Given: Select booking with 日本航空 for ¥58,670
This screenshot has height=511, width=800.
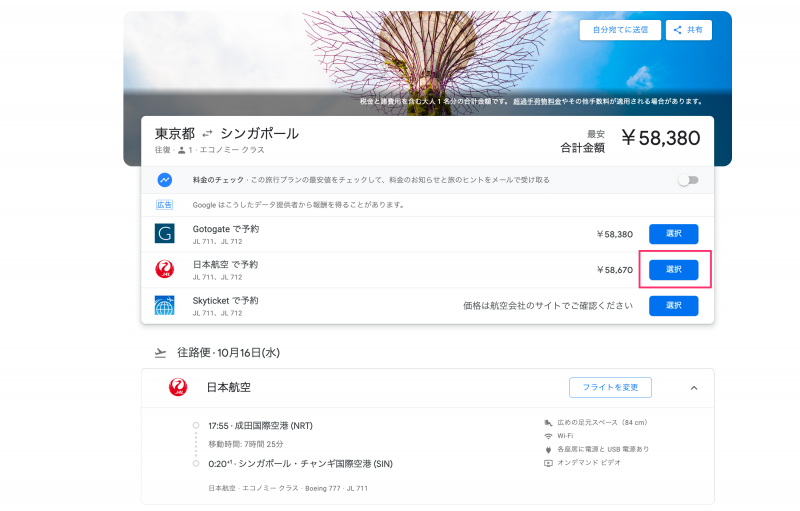Looking at the screenshot, I should tap(673, 269).
